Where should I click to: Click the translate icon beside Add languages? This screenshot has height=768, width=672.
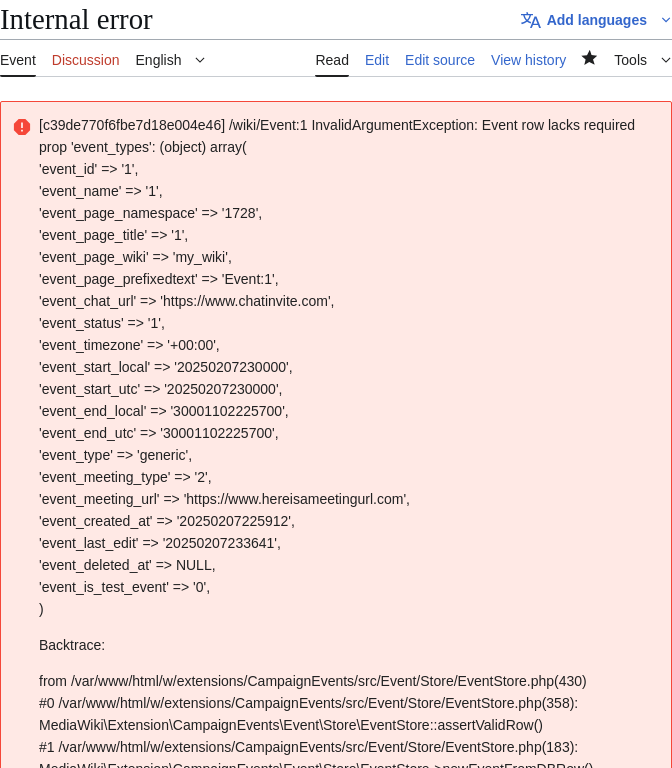[x=530, y=20]
